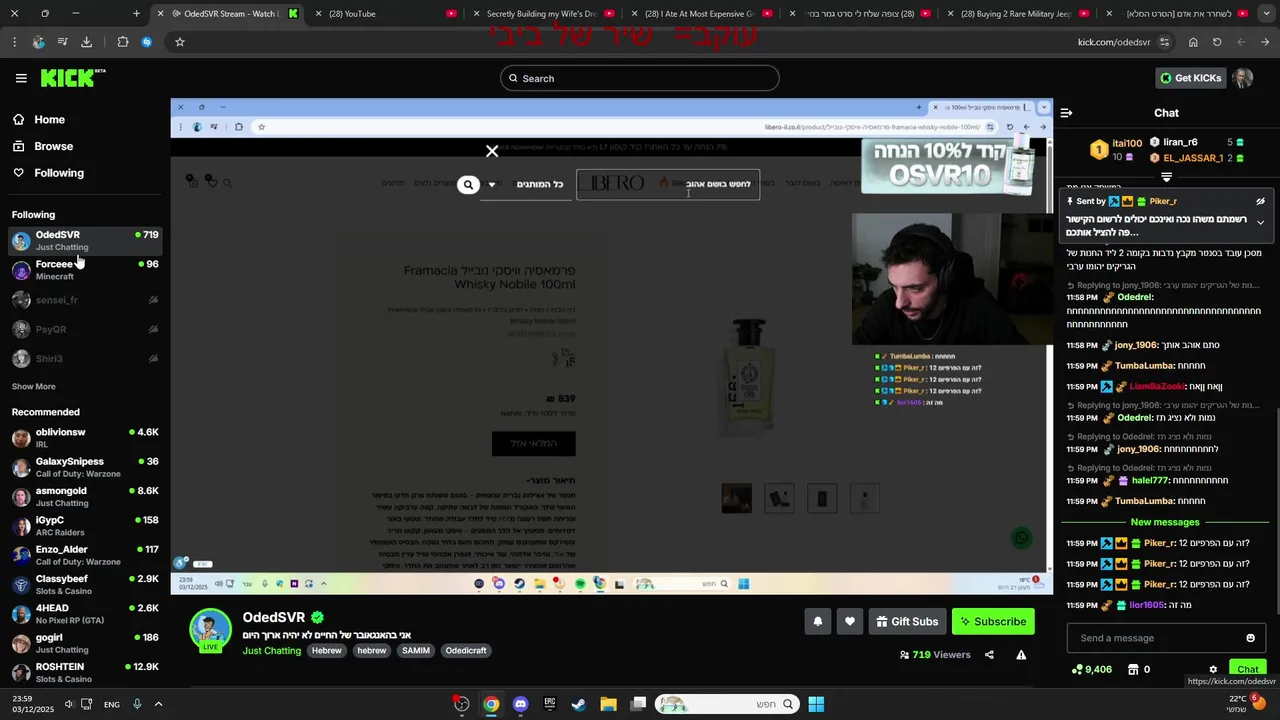Go to Home in sidebar
This screenshot has height=720, width=1280.
[49, 119]
